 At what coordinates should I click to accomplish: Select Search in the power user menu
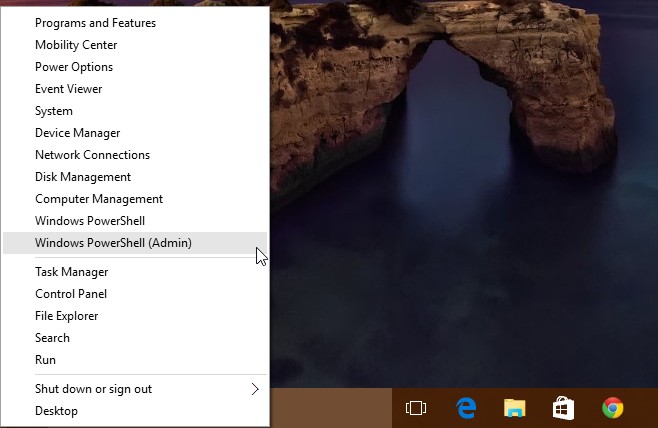point(135,338)
